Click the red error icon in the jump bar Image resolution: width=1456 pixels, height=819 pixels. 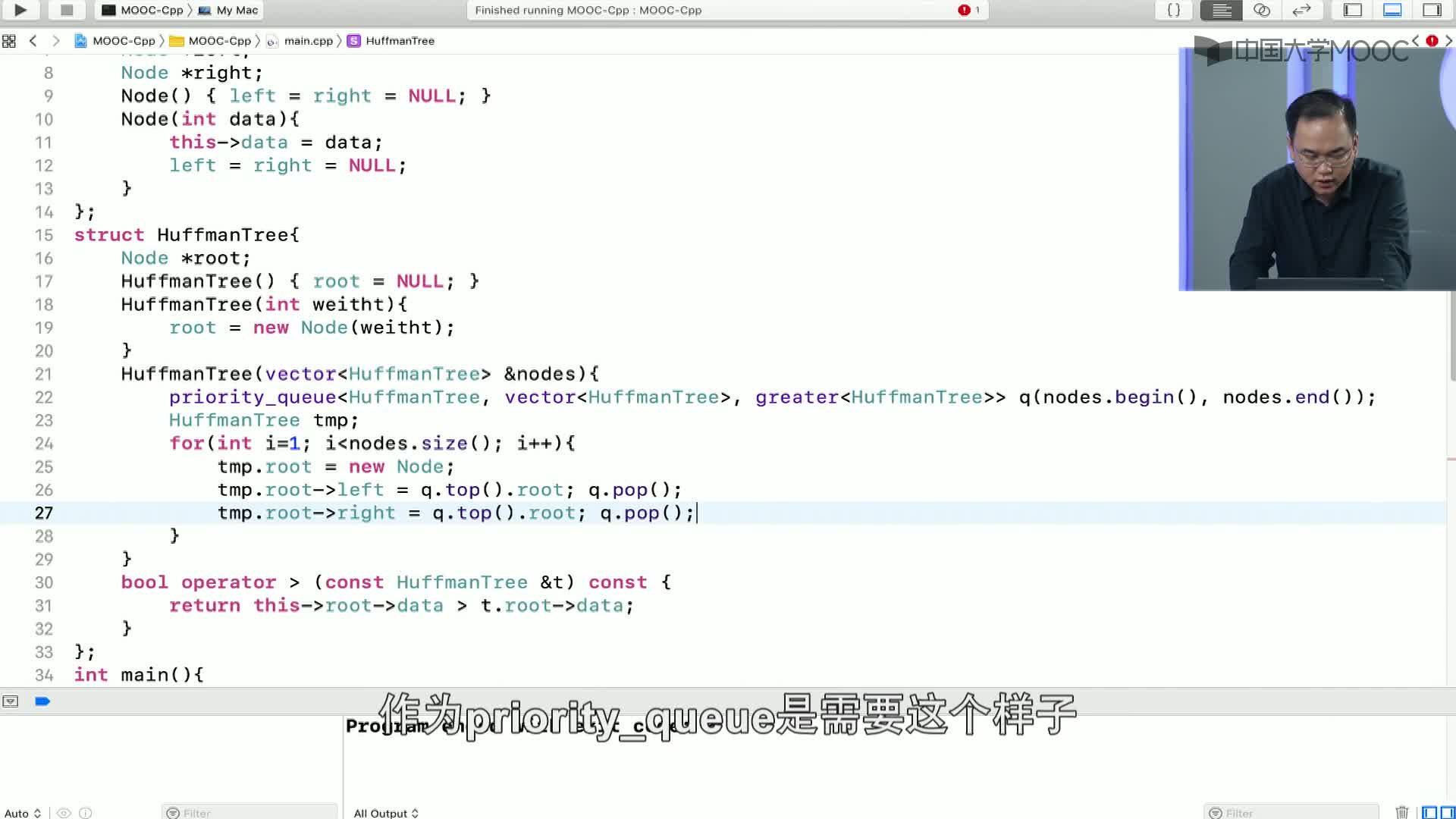tap(1432, 41)
